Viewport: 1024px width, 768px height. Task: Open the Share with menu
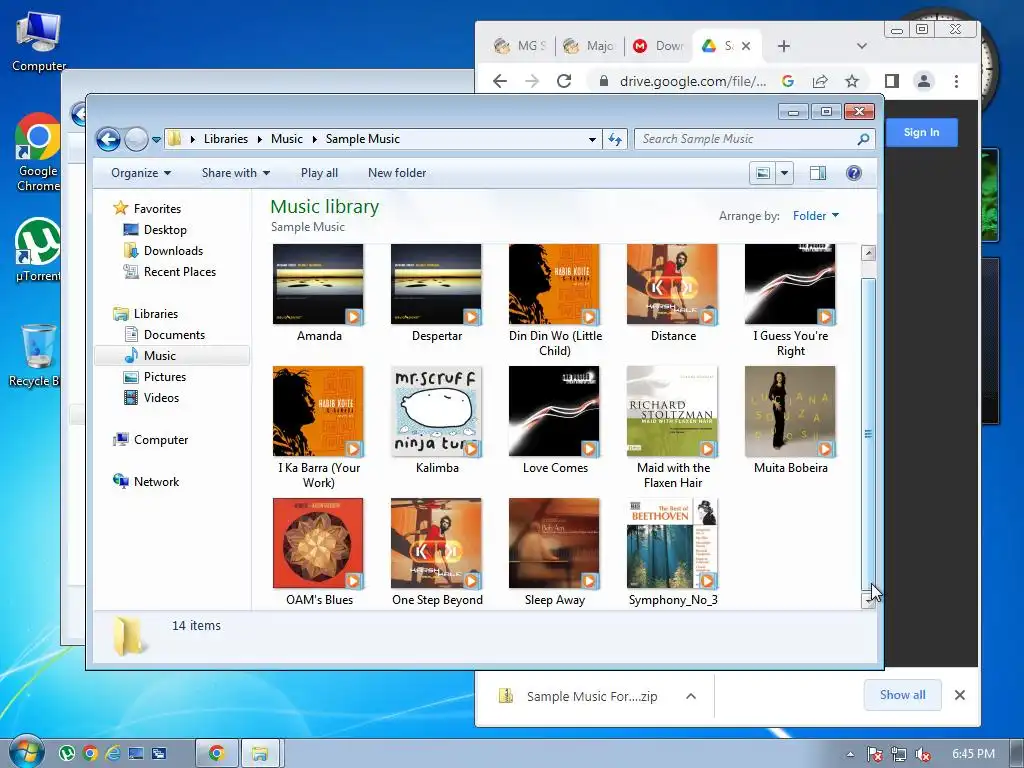click(236, 173)
